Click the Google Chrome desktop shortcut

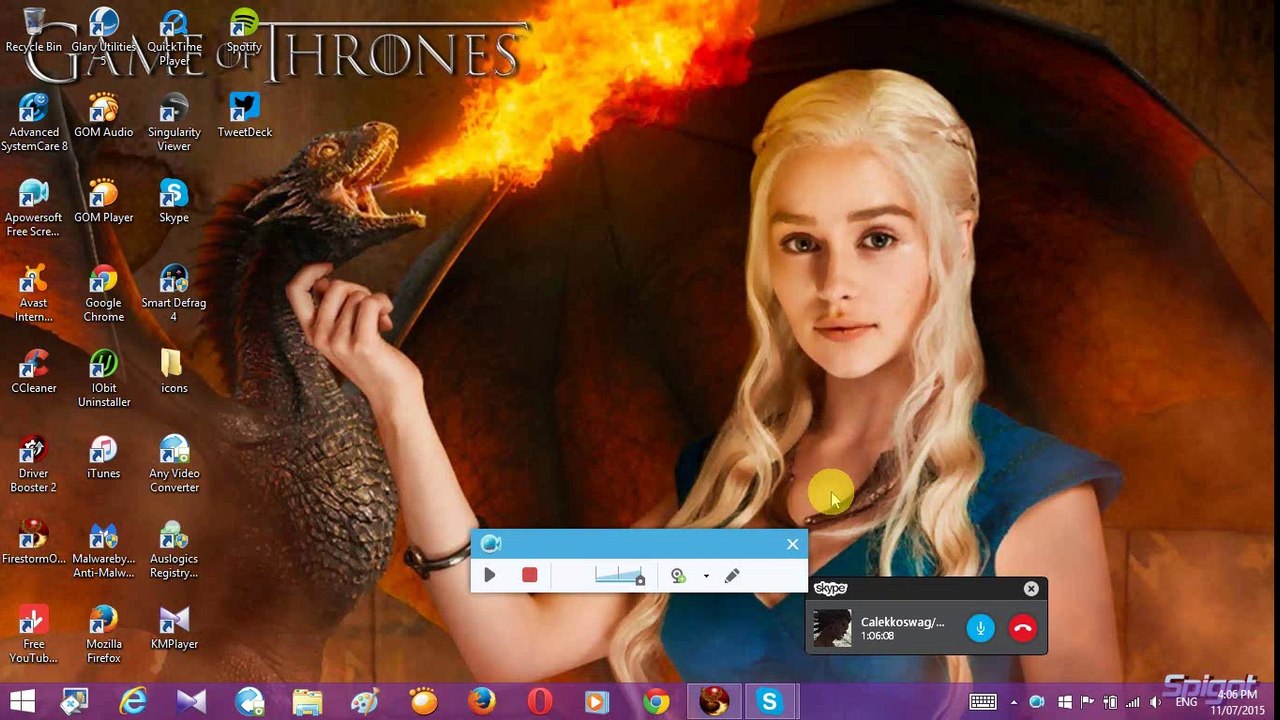103,293
